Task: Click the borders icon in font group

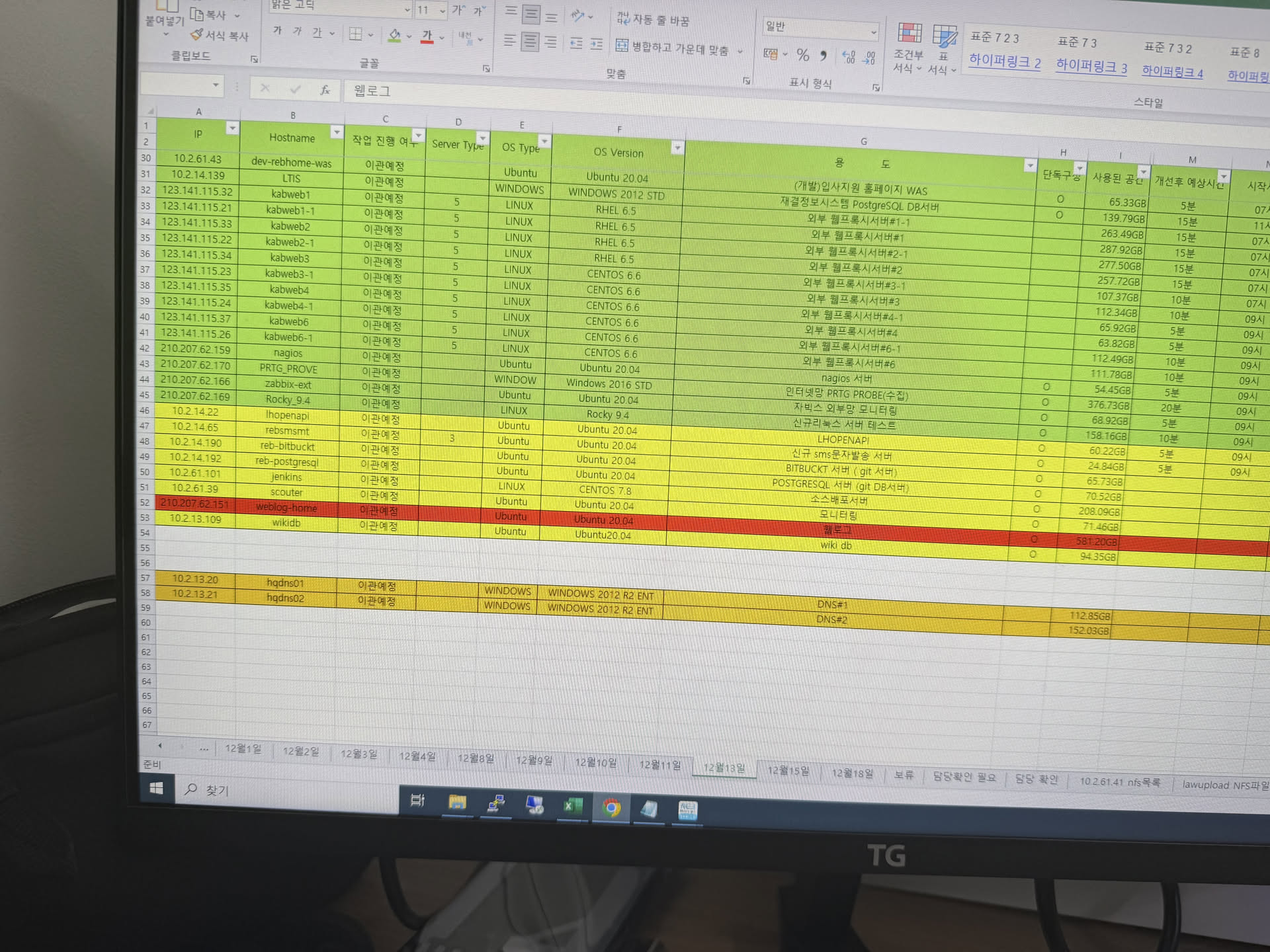Action: coord(355,34)
